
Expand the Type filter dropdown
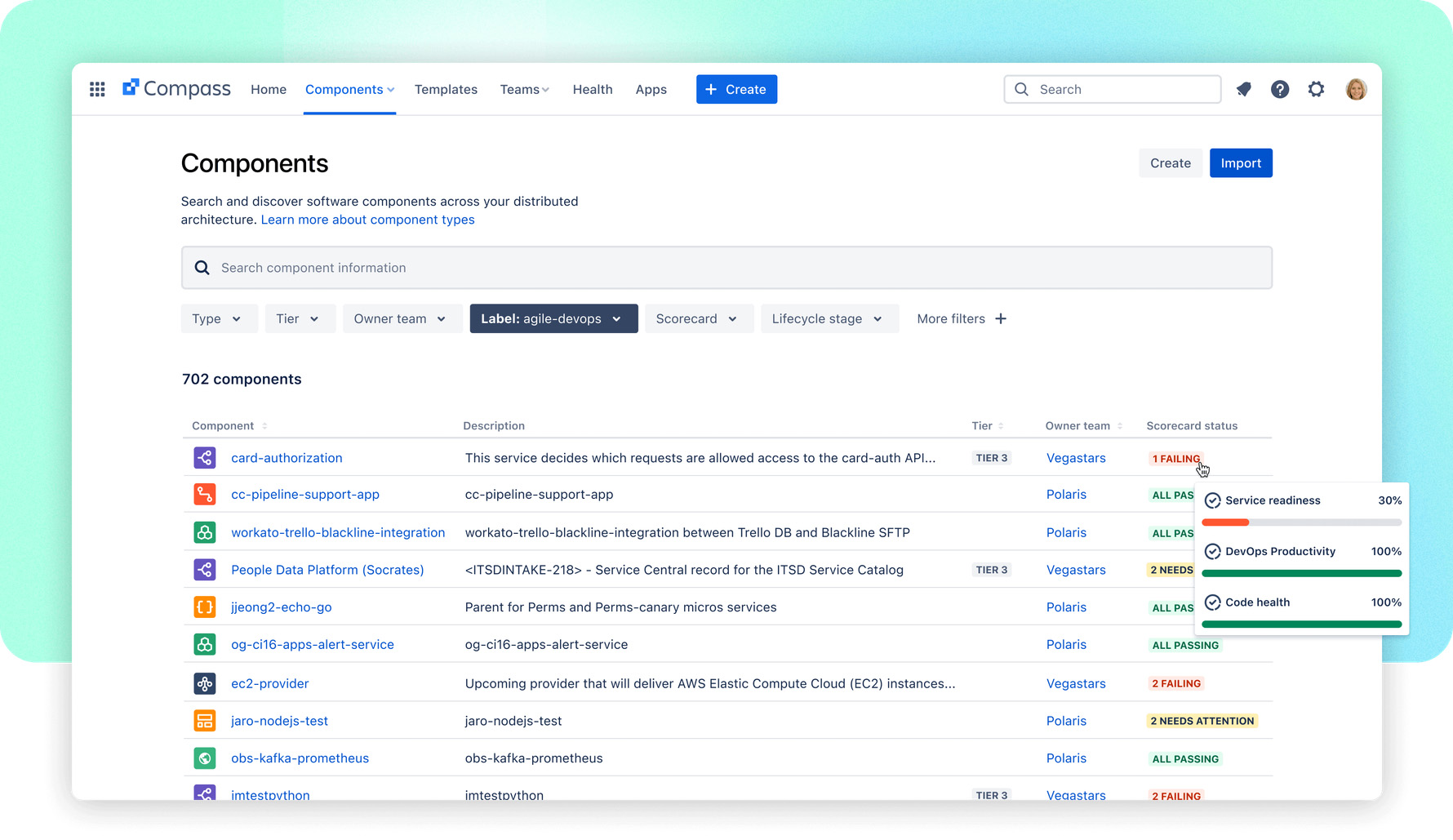coord(219,318)
